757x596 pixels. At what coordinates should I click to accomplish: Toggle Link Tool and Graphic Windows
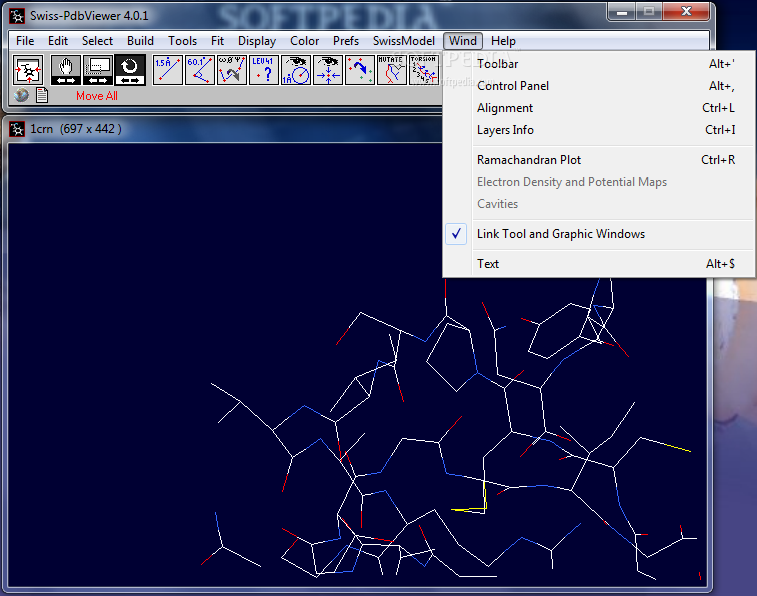tap(599, 234)
